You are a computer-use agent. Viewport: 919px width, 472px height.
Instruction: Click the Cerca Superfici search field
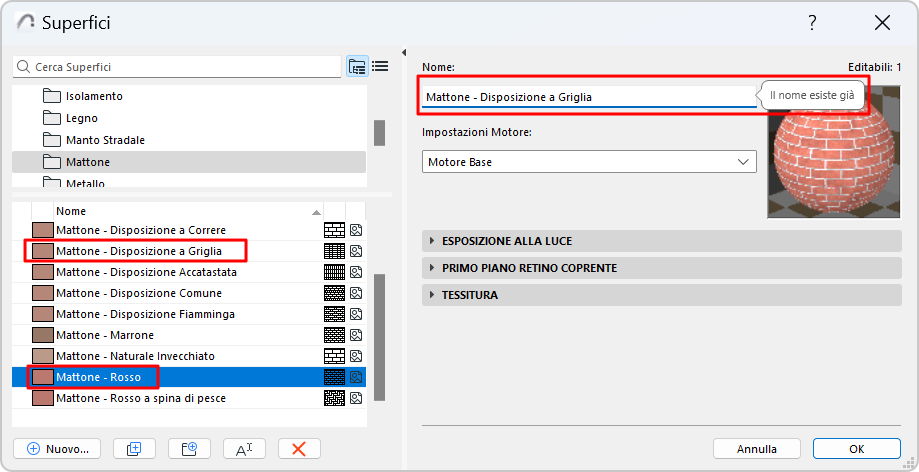coord(180,67)
